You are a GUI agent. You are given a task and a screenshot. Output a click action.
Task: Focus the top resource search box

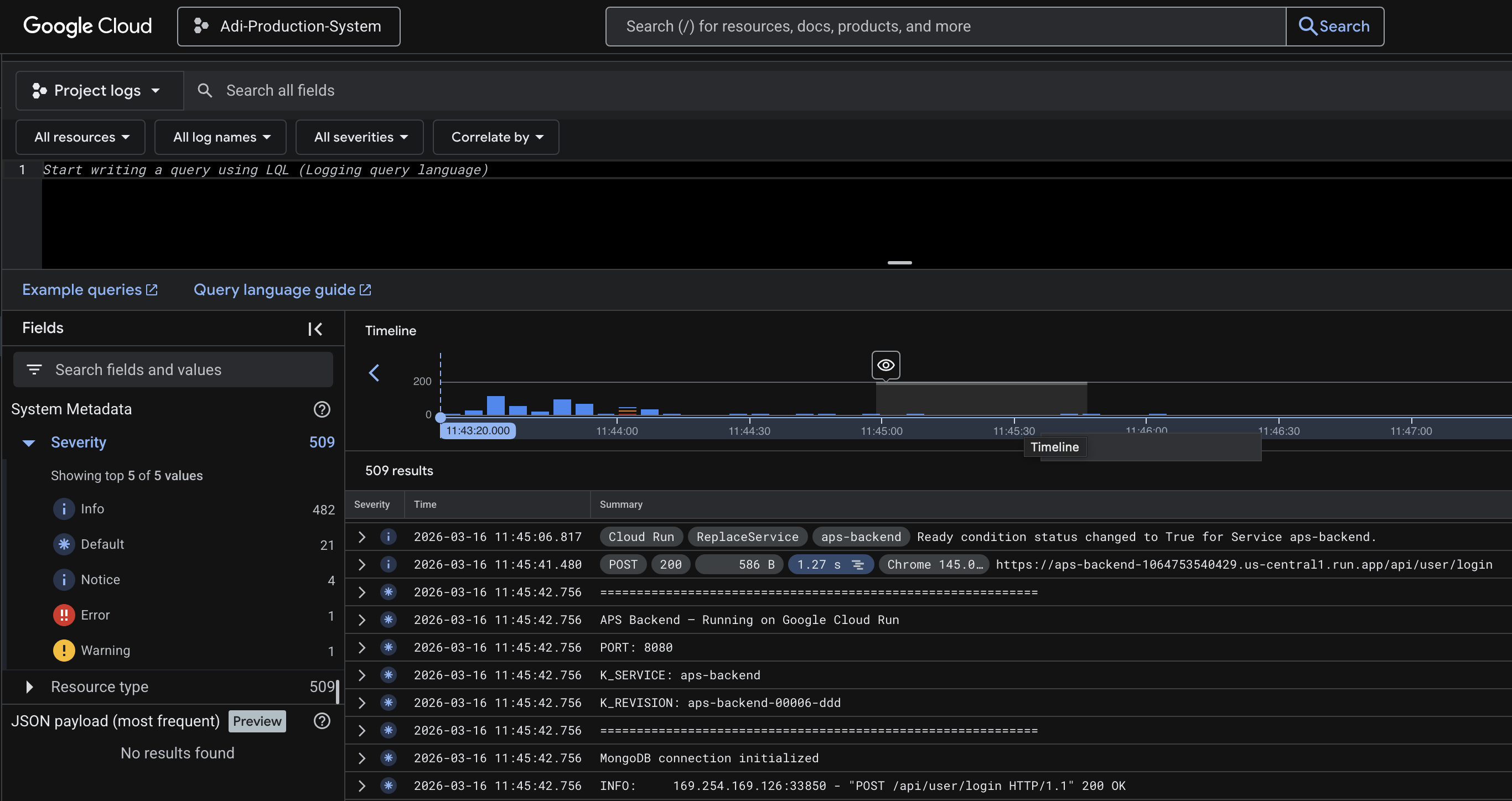(946, 27)
